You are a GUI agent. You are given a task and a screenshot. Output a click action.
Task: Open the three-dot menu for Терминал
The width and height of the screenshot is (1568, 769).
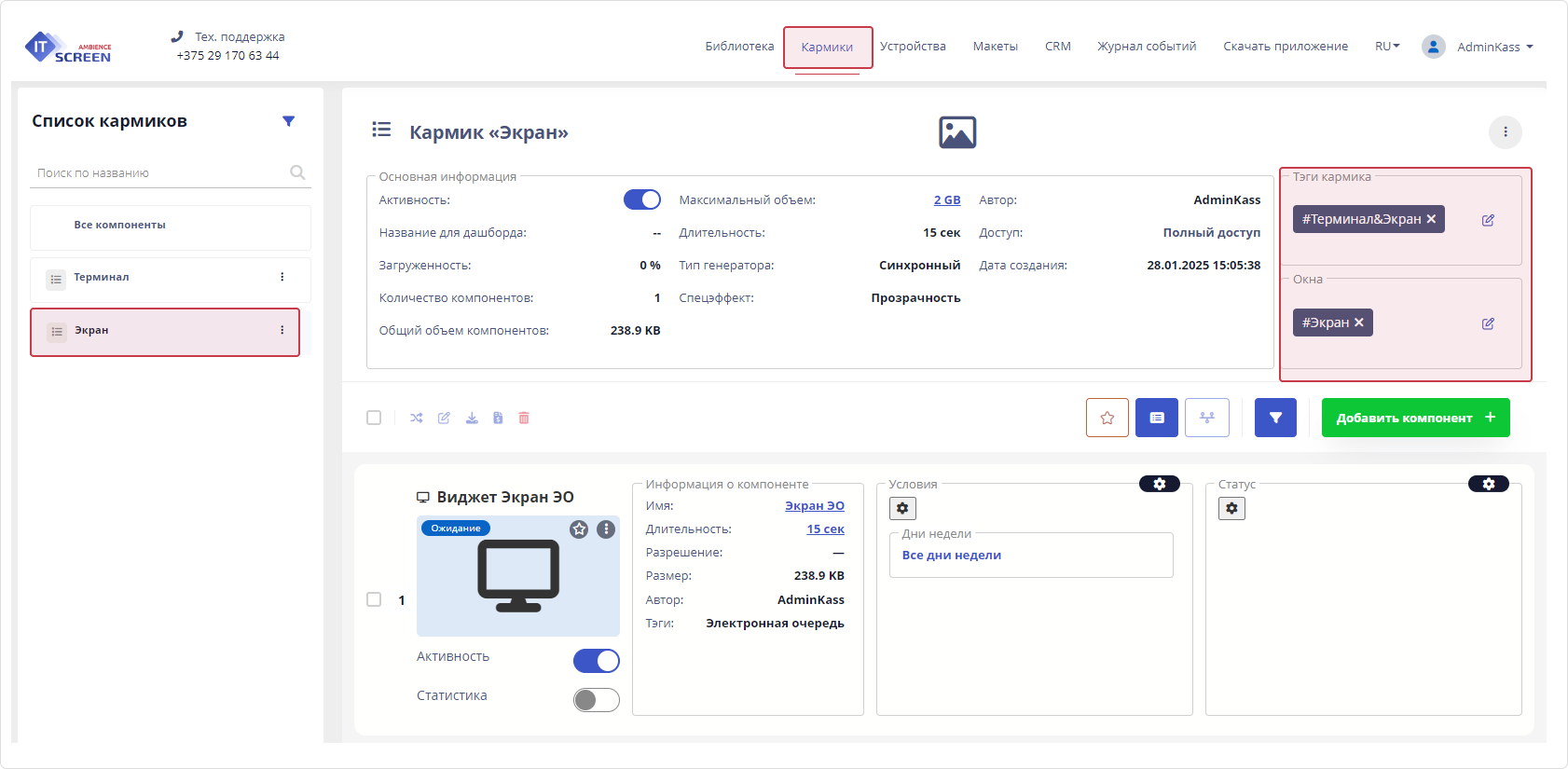coord(282,277)
